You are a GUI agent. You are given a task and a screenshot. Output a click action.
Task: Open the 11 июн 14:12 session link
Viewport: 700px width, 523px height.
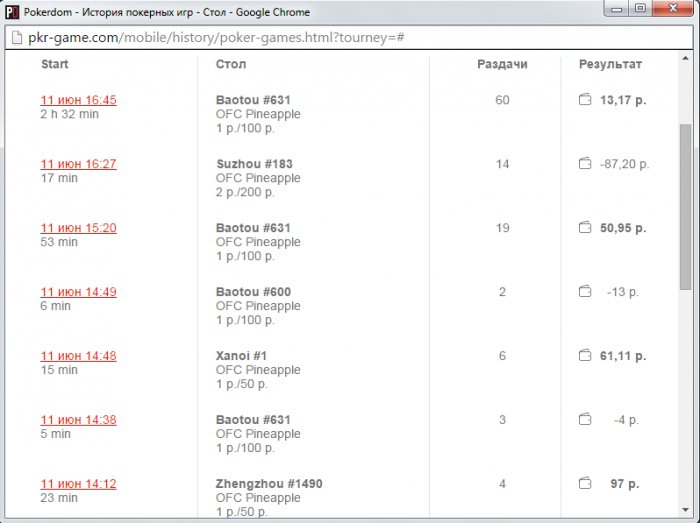[x=79, y=484]
